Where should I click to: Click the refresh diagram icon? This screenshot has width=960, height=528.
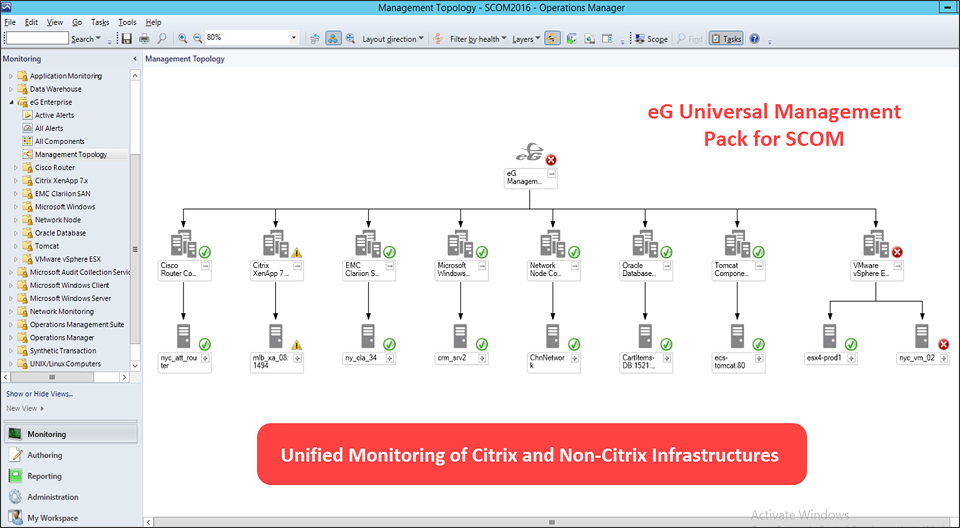click(x=571, y=39)
